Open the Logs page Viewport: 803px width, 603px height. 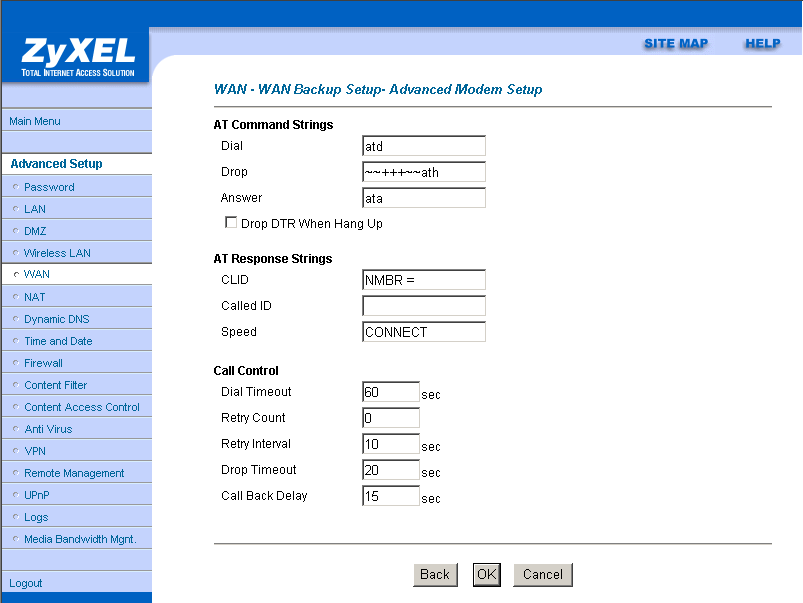[x=36, y=518]
